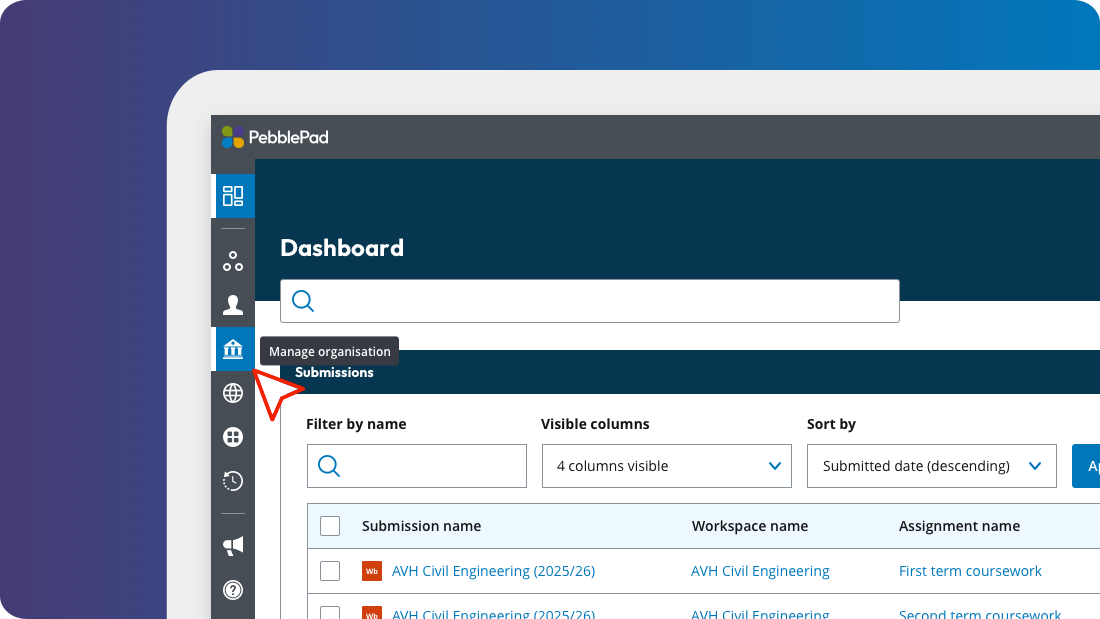The height and width of the screenshot is (619, 1100).
Task: Click the blue Apply button
Action: [1086, 466]
